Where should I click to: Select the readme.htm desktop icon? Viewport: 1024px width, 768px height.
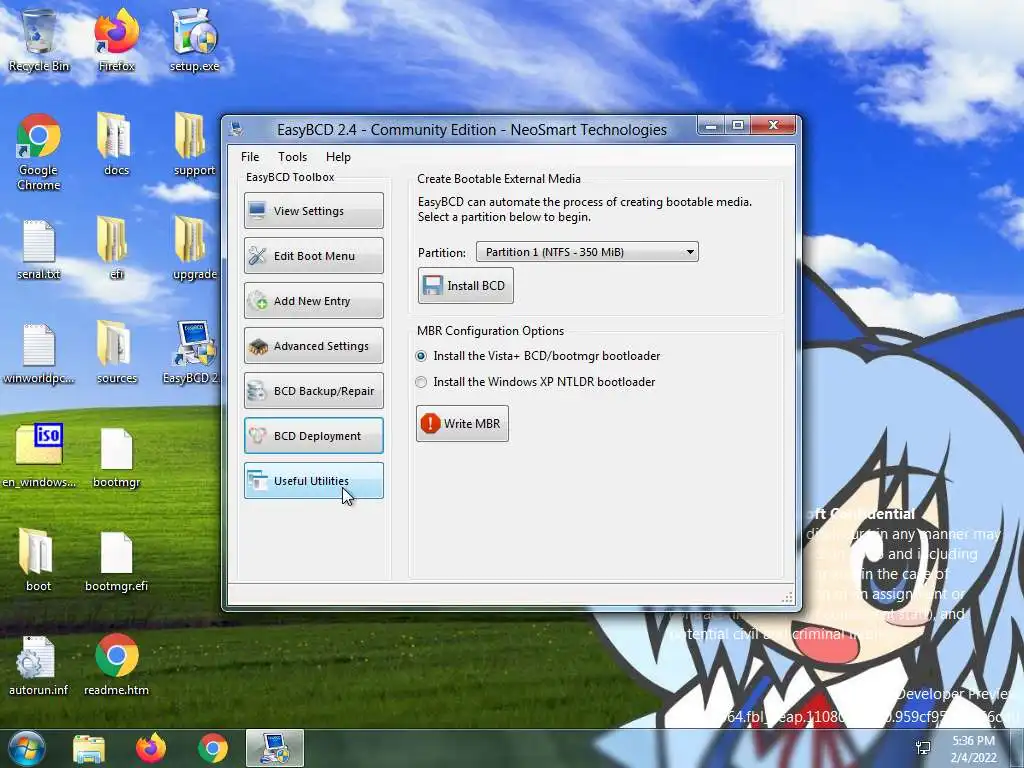116,665
